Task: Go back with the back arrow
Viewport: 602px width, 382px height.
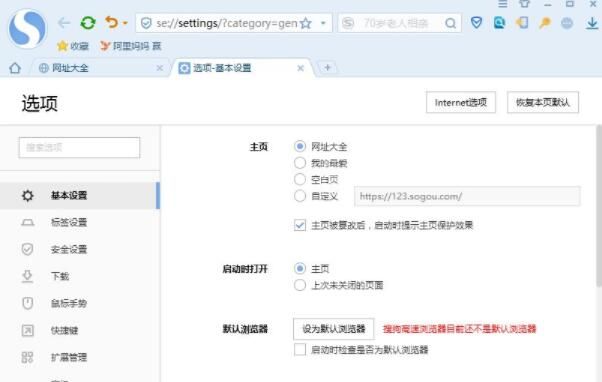Action: [x=64, y=23]
